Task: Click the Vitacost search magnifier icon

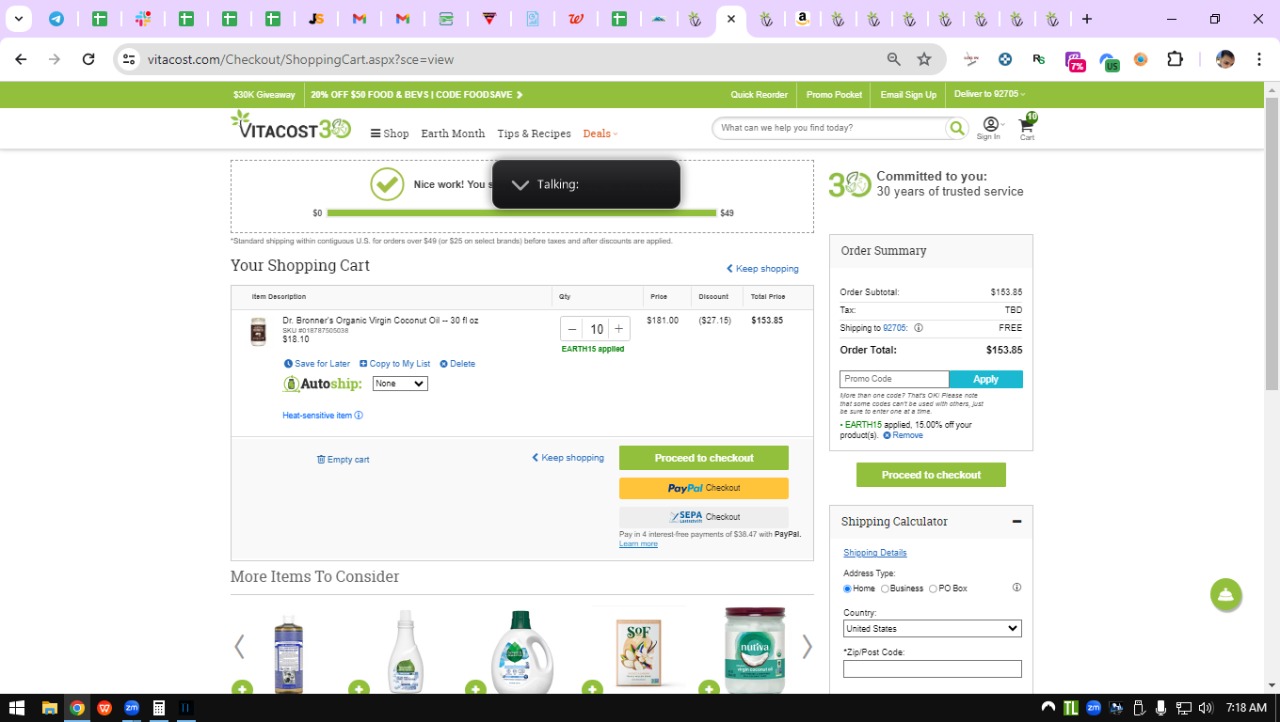Action: 957,128
